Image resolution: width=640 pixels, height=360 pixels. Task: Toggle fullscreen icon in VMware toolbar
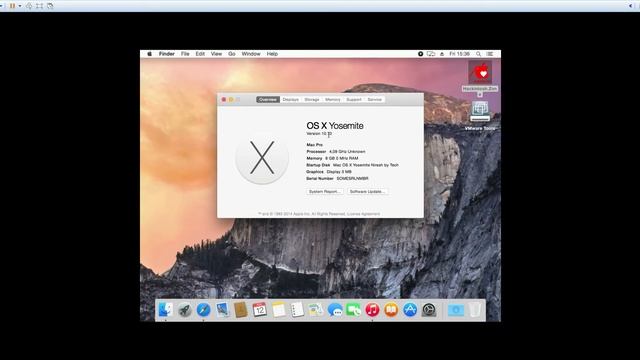(40, 6)
